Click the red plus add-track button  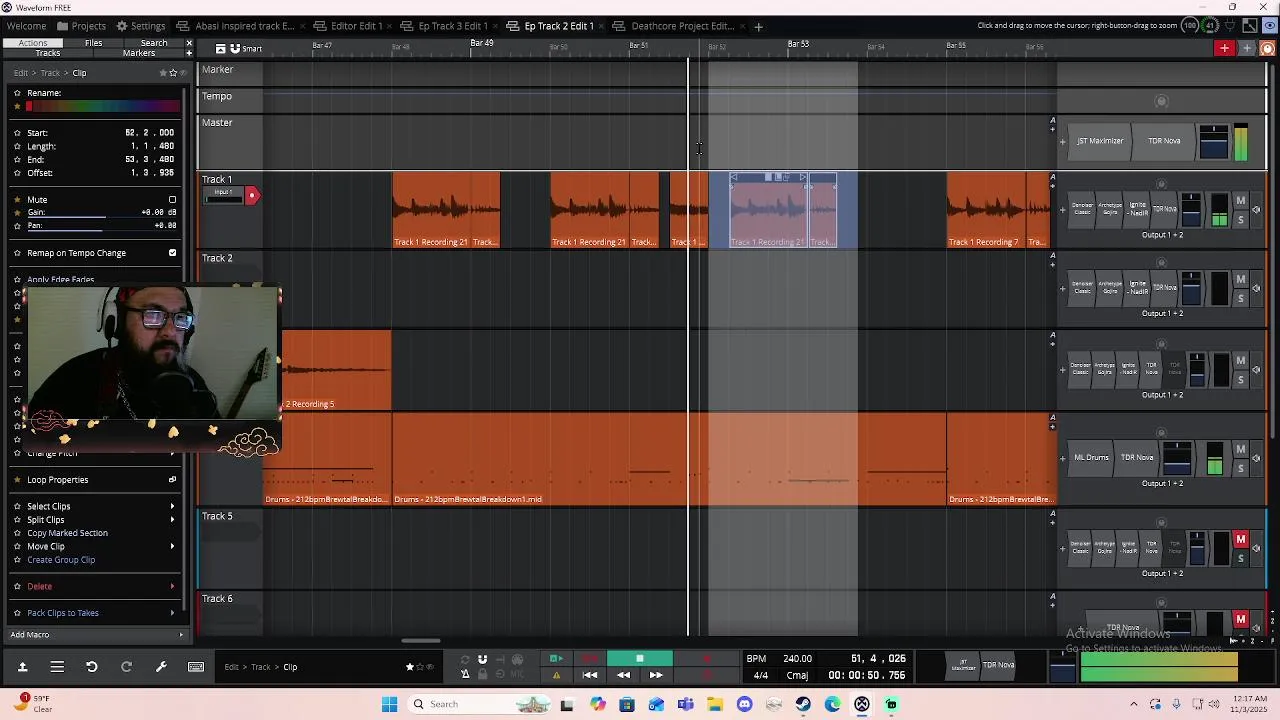1224,48
